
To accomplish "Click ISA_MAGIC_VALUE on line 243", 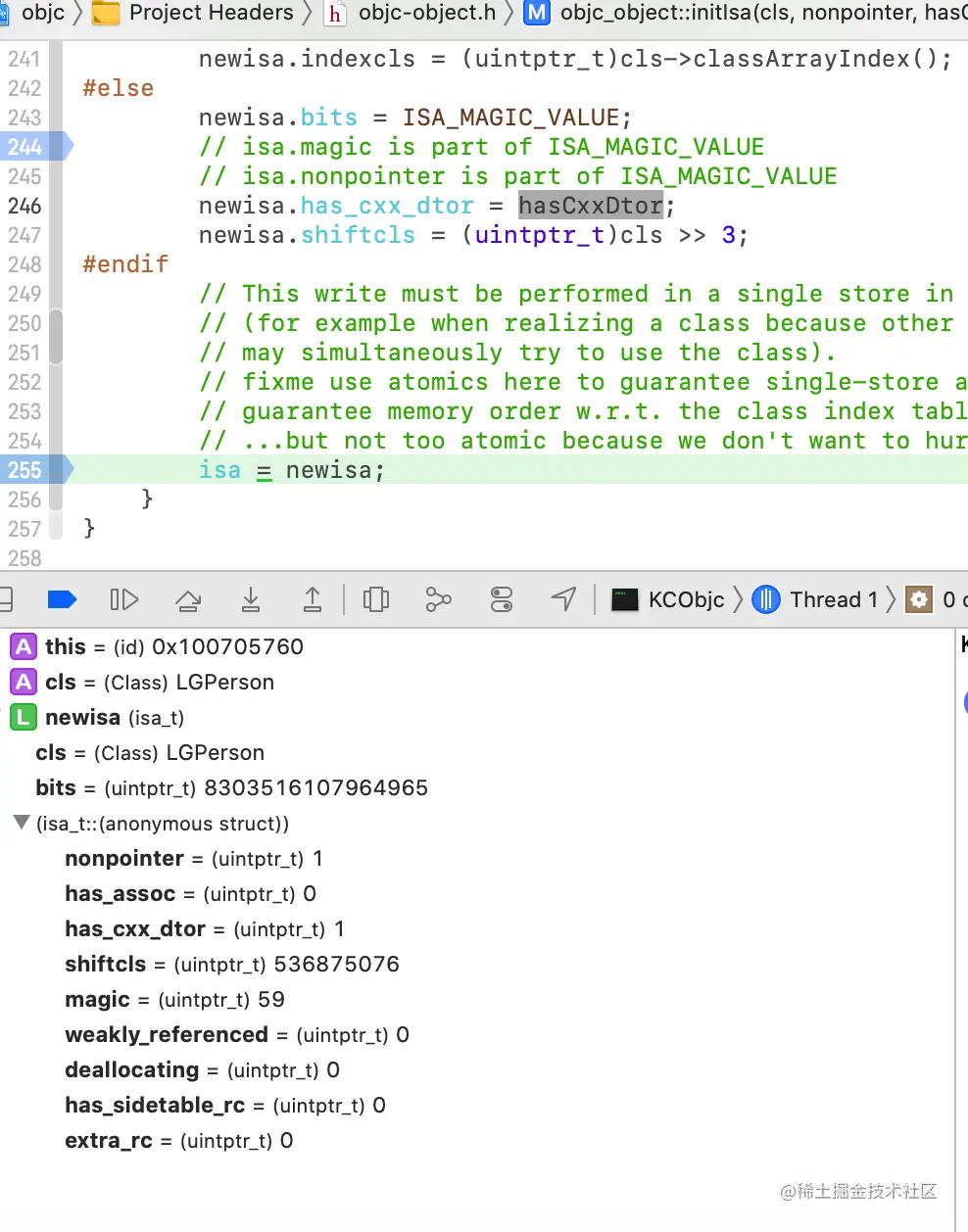I will pos(510,118).
